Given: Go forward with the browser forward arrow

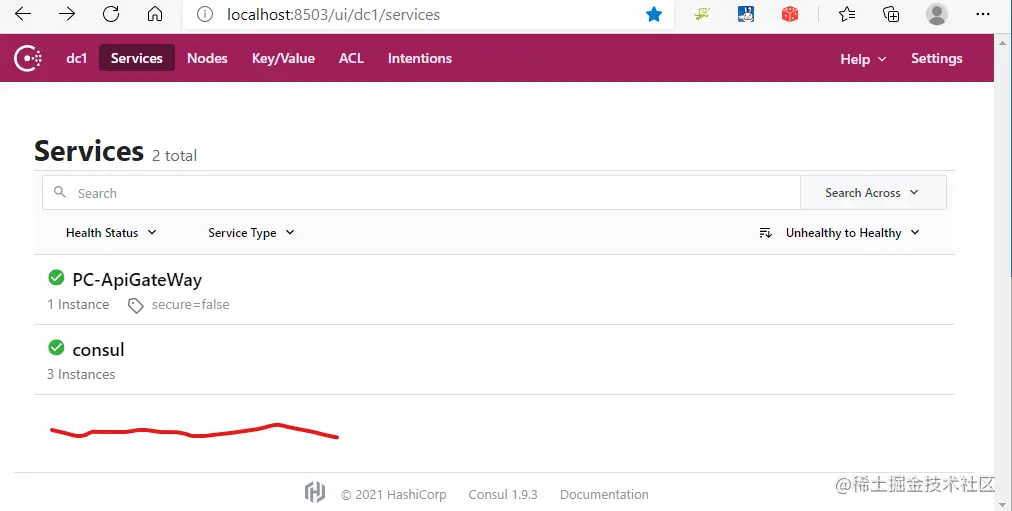Looking at the screenshot, I should 67,14.
